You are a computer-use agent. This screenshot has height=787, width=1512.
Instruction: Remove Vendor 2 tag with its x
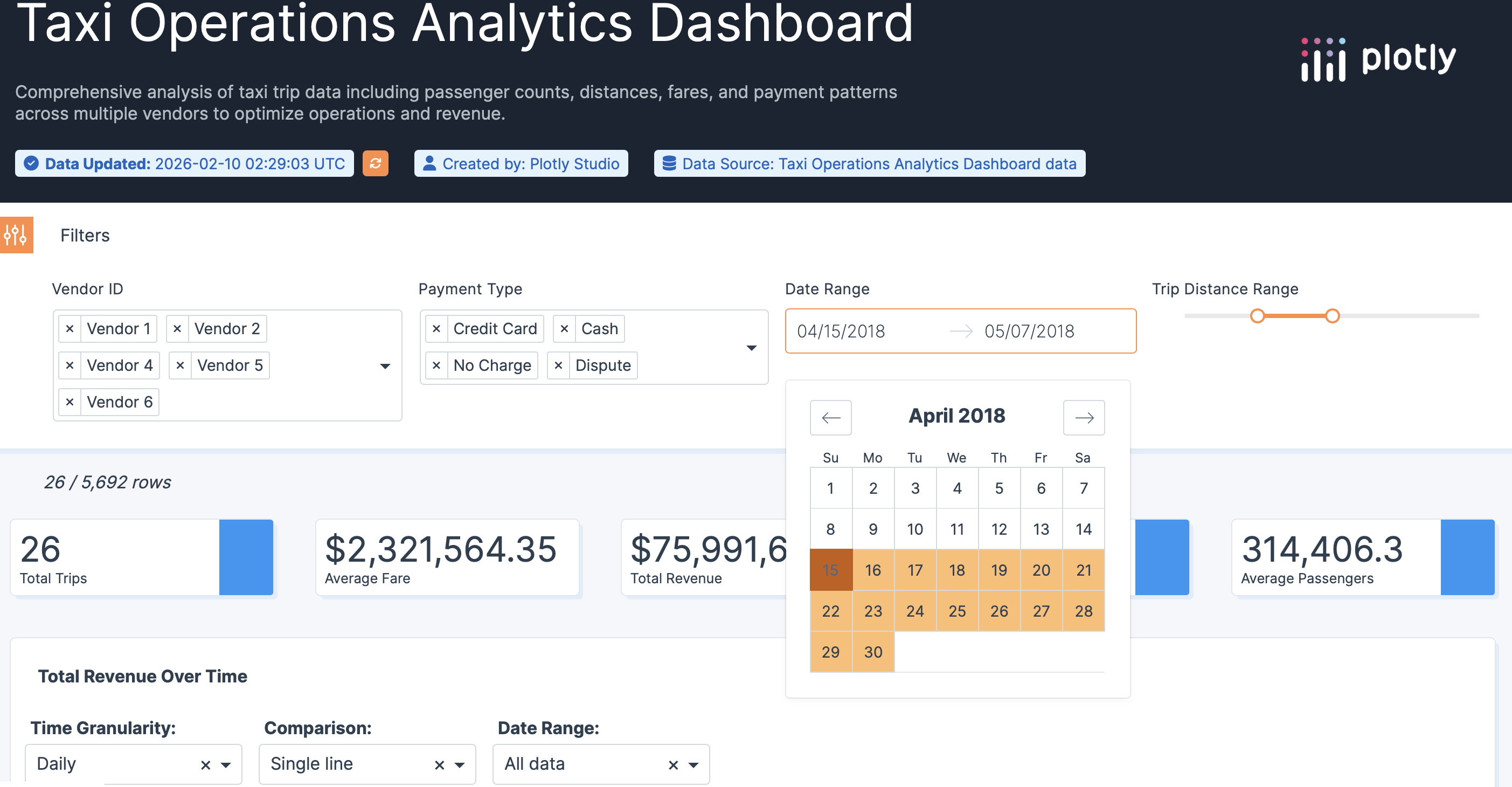177,328
